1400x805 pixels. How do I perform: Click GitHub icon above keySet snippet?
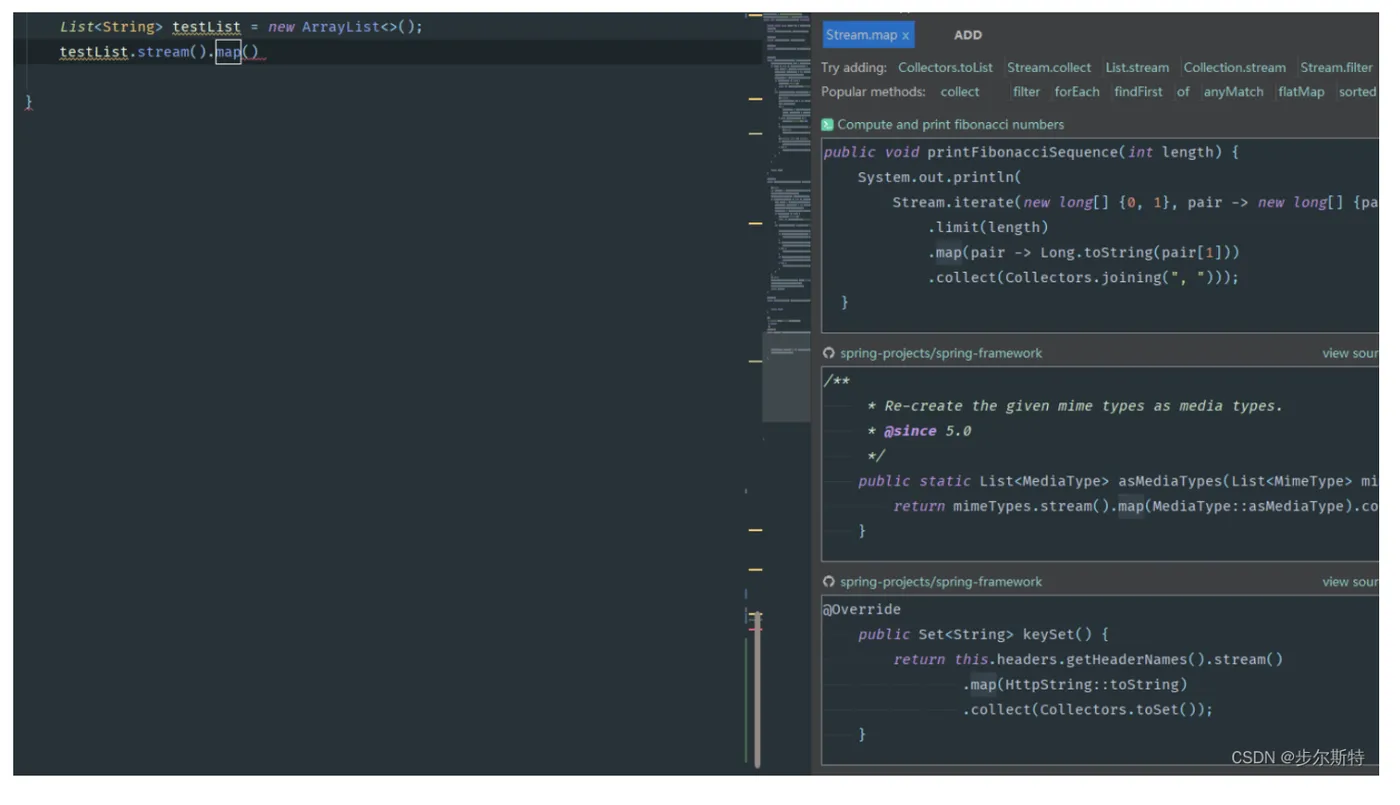[x=828, y=581]
